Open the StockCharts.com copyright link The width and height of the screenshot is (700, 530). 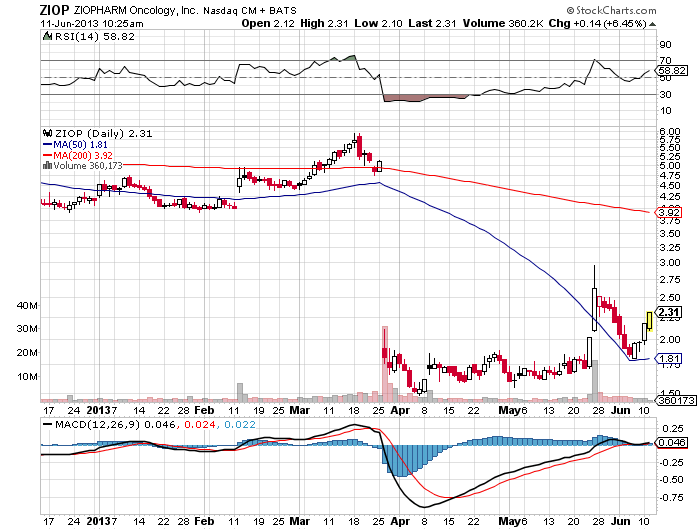coord(611,10)
